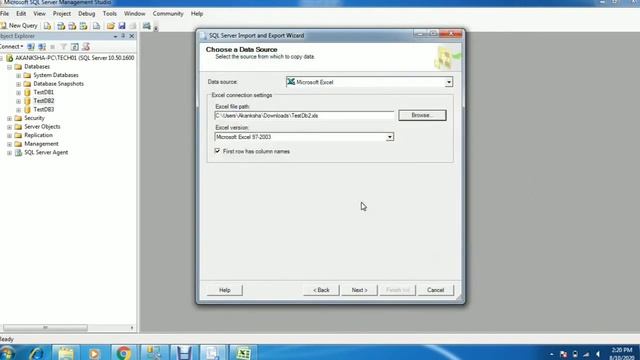
Task: Click Object Explorer horizontal scrollbar
Action: point(45,328)
